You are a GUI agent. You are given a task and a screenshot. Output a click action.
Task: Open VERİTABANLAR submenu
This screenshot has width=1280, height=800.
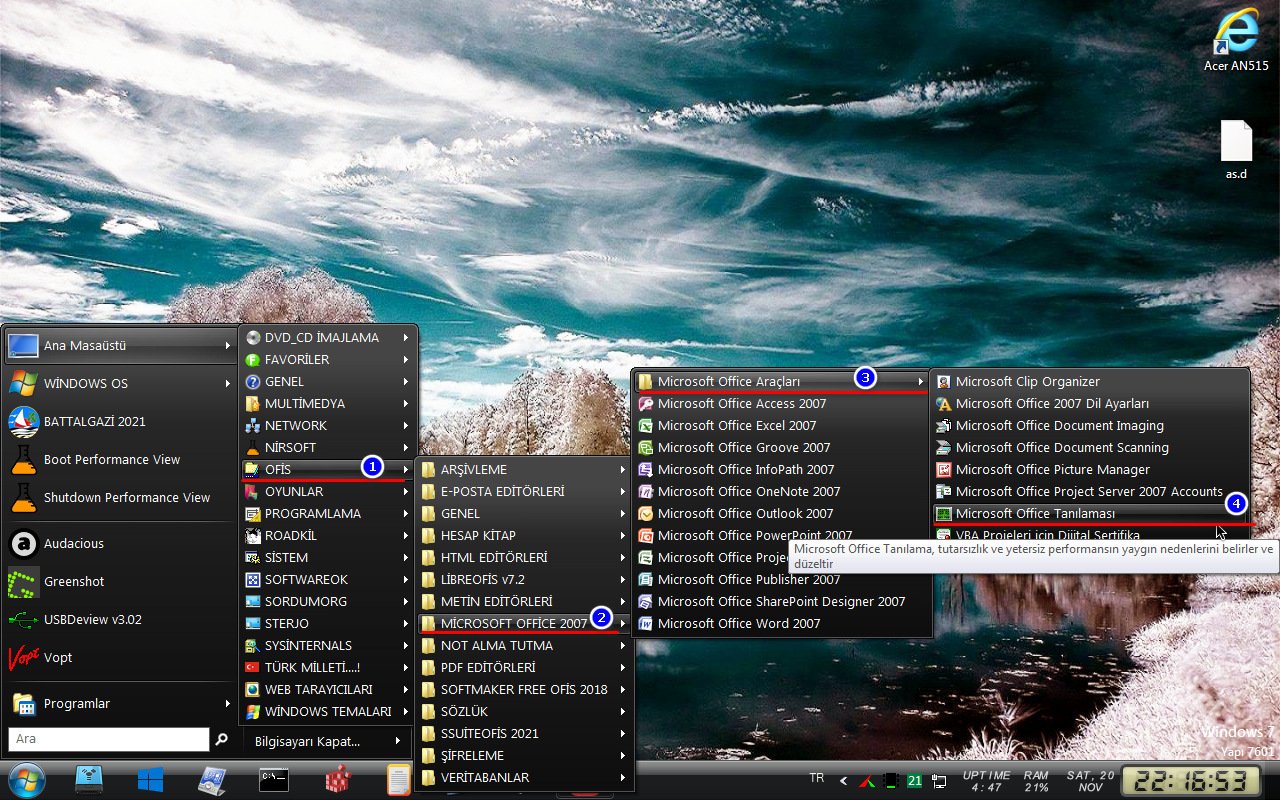(525, 777)
